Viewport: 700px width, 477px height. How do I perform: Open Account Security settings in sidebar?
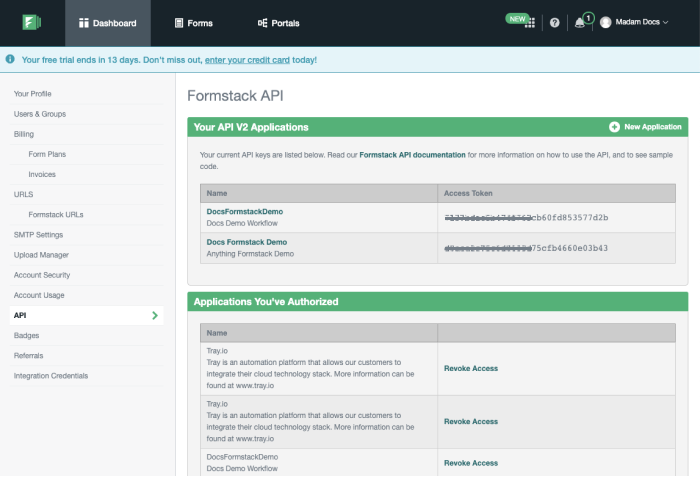pos(42,275)
